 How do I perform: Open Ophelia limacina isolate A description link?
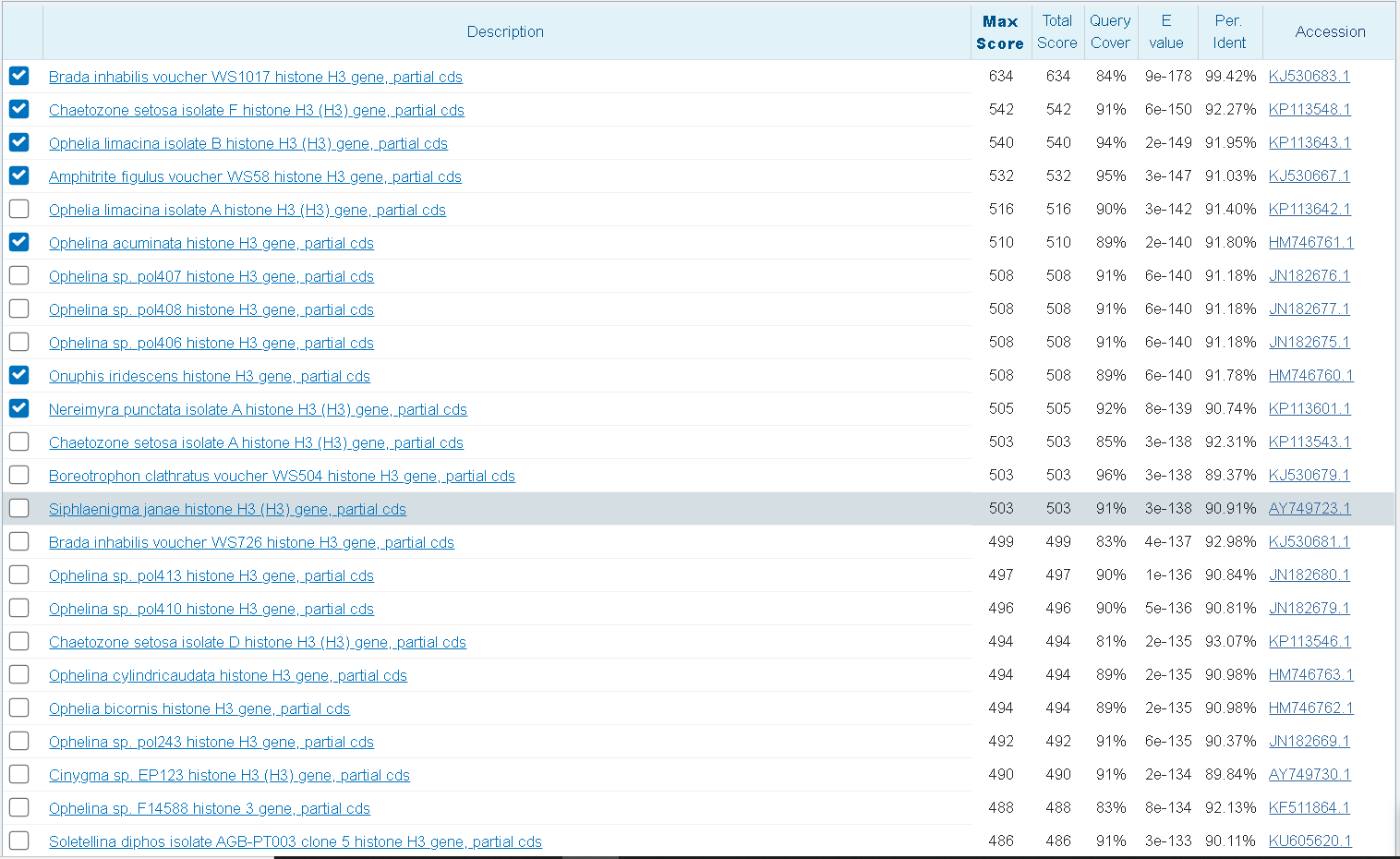[247, 210]
